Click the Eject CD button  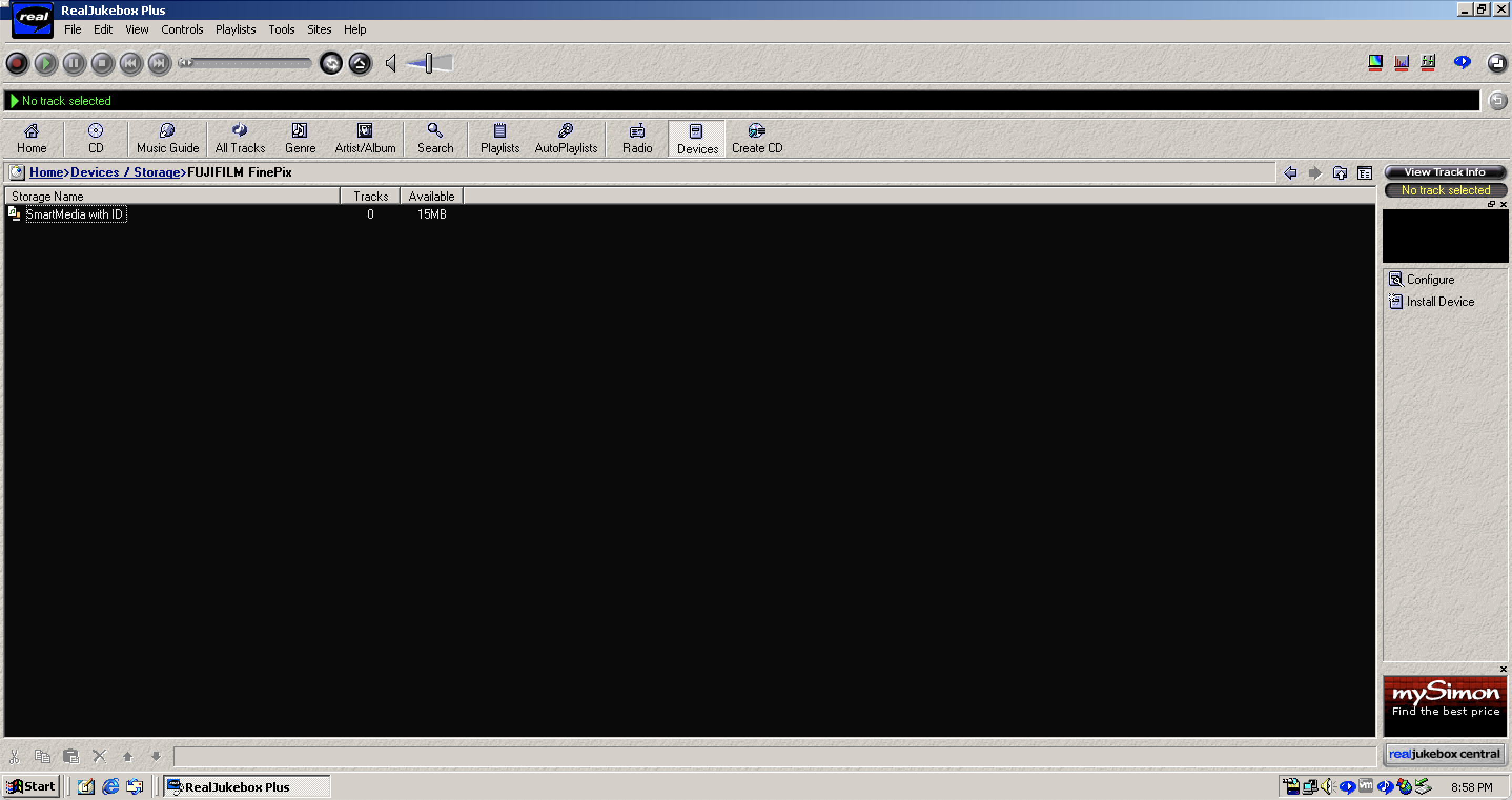(361, 64)
